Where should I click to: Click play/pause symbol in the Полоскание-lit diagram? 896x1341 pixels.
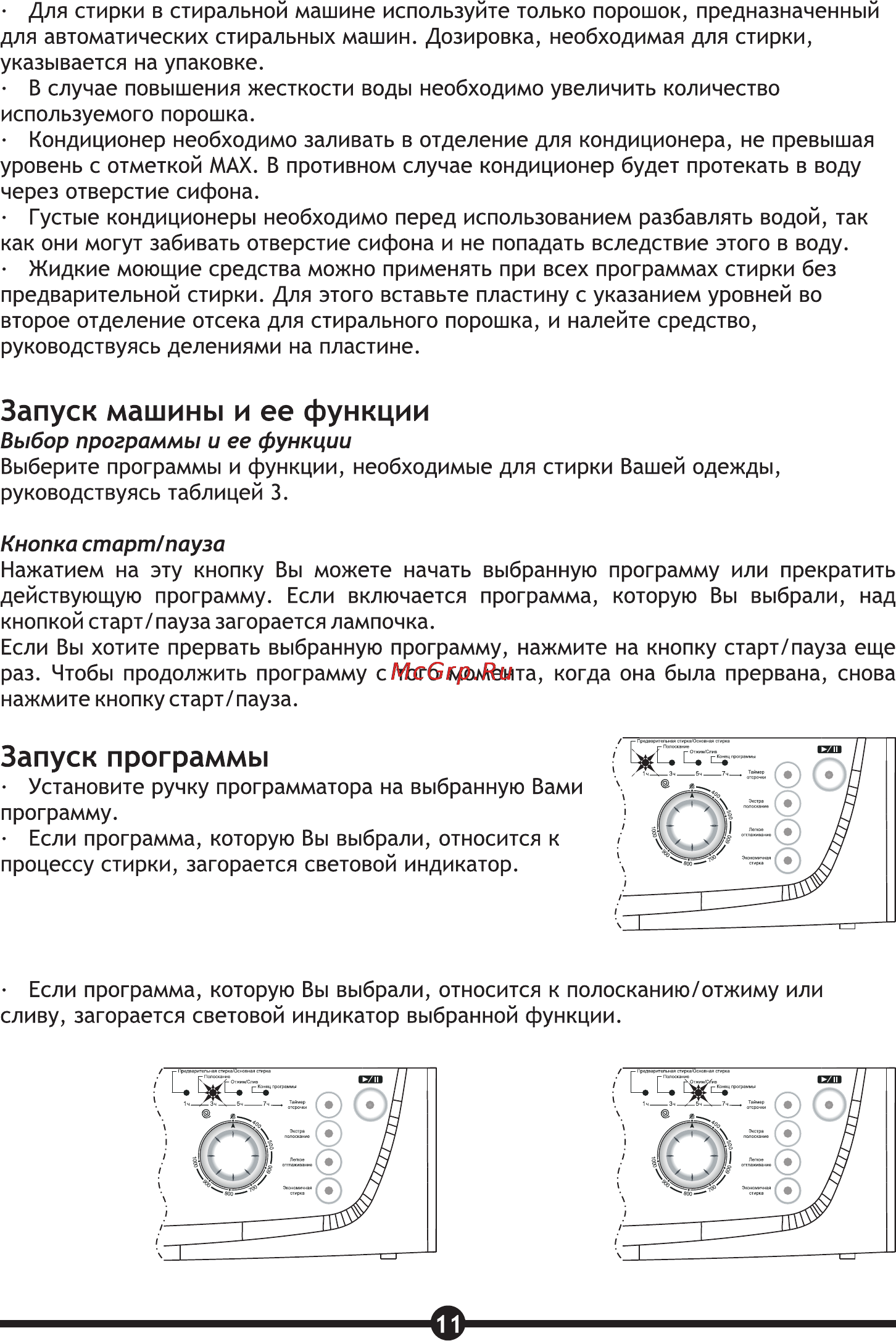coord(370,1080)
